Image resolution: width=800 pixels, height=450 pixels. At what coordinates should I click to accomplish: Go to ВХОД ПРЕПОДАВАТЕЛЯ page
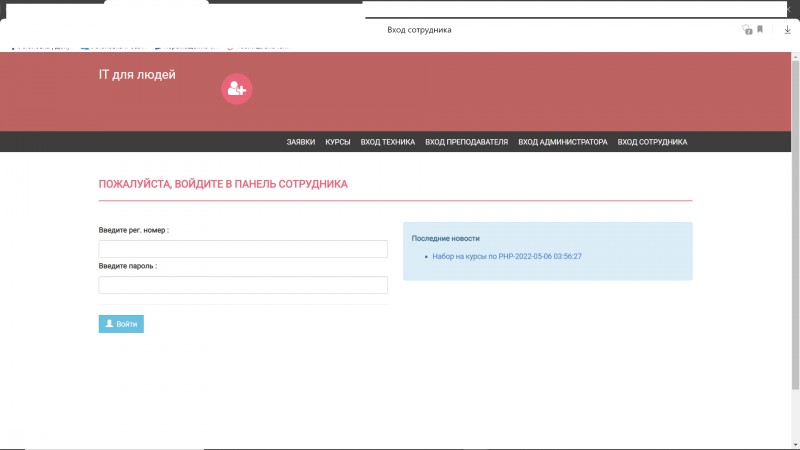click(466, 142)
